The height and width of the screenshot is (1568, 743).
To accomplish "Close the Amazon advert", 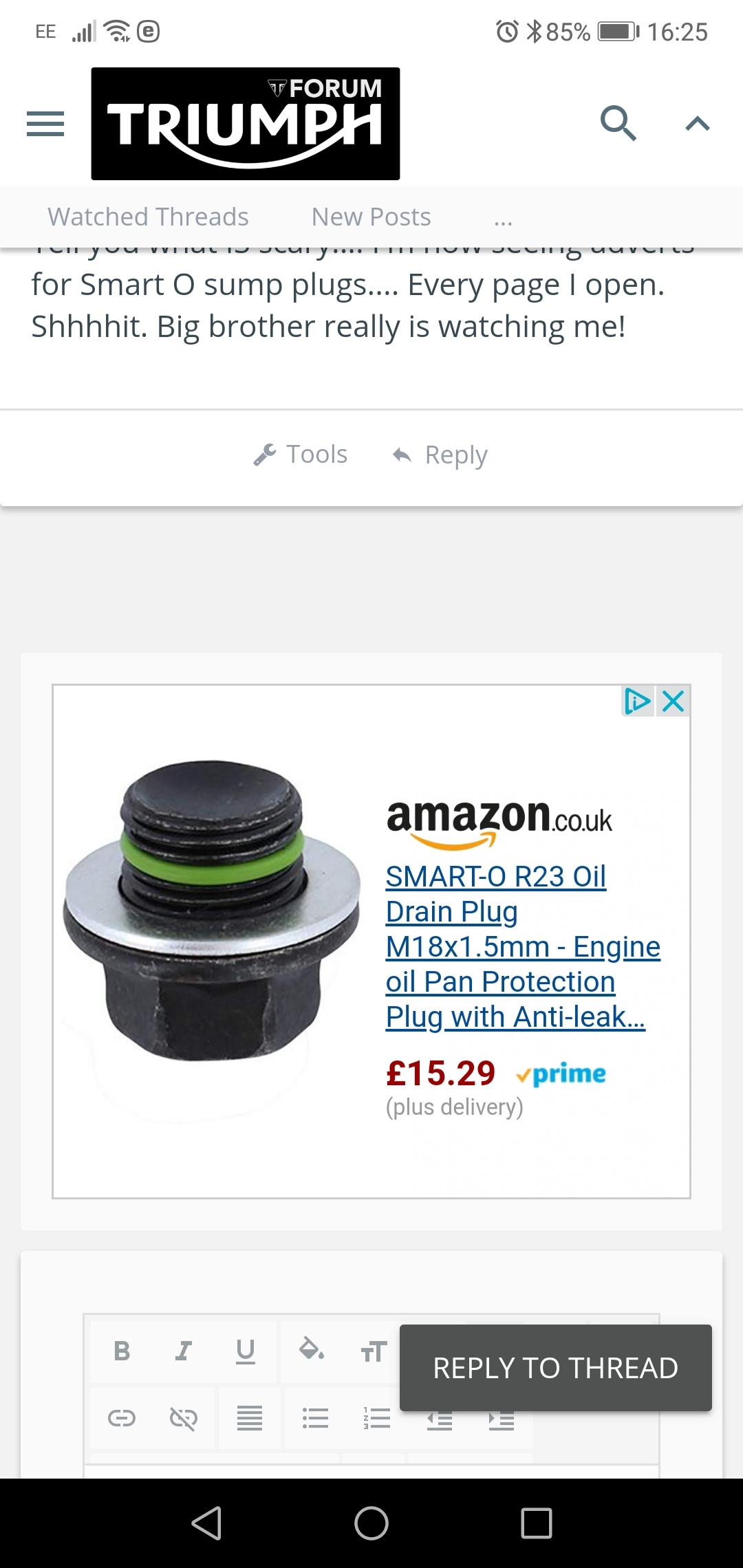I will pos(674,701).
